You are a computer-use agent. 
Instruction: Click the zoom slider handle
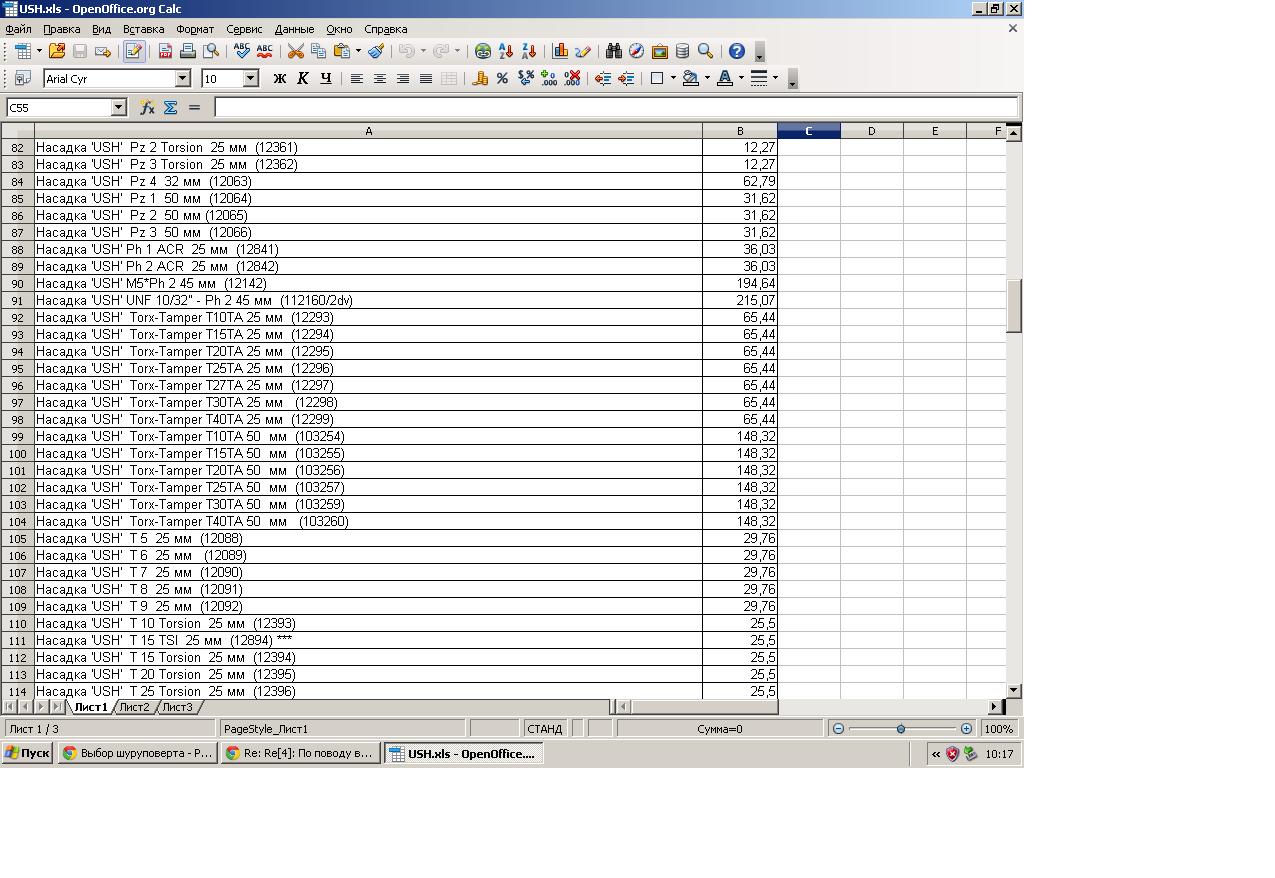click(x=901, y=729)
